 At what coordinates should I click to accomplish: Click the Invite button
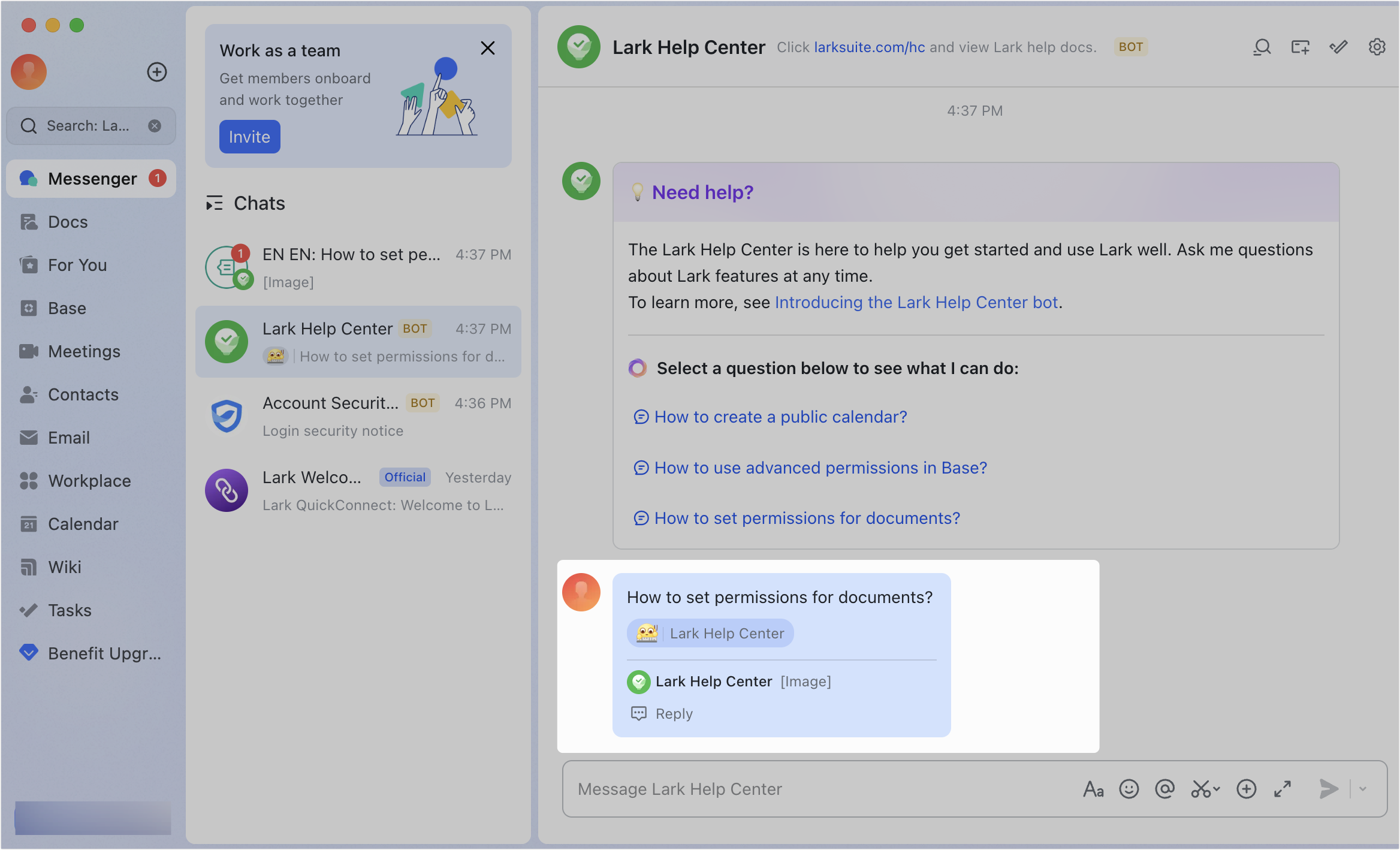249,137
